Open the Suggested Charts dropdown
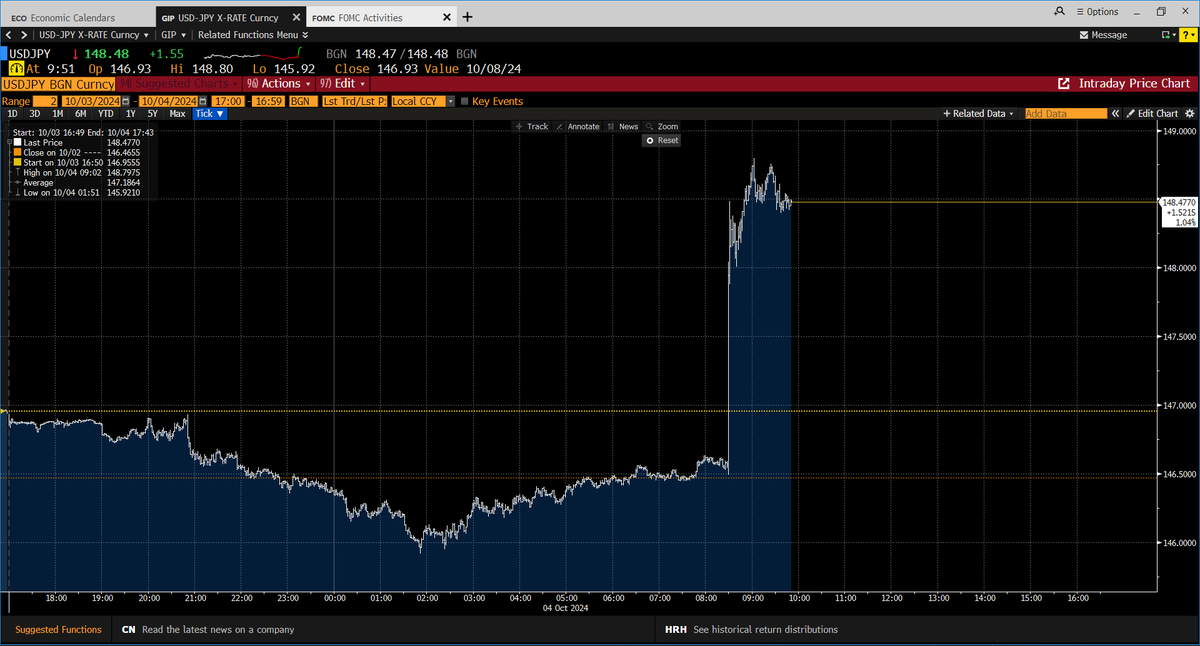 click(x=177, y=84)
